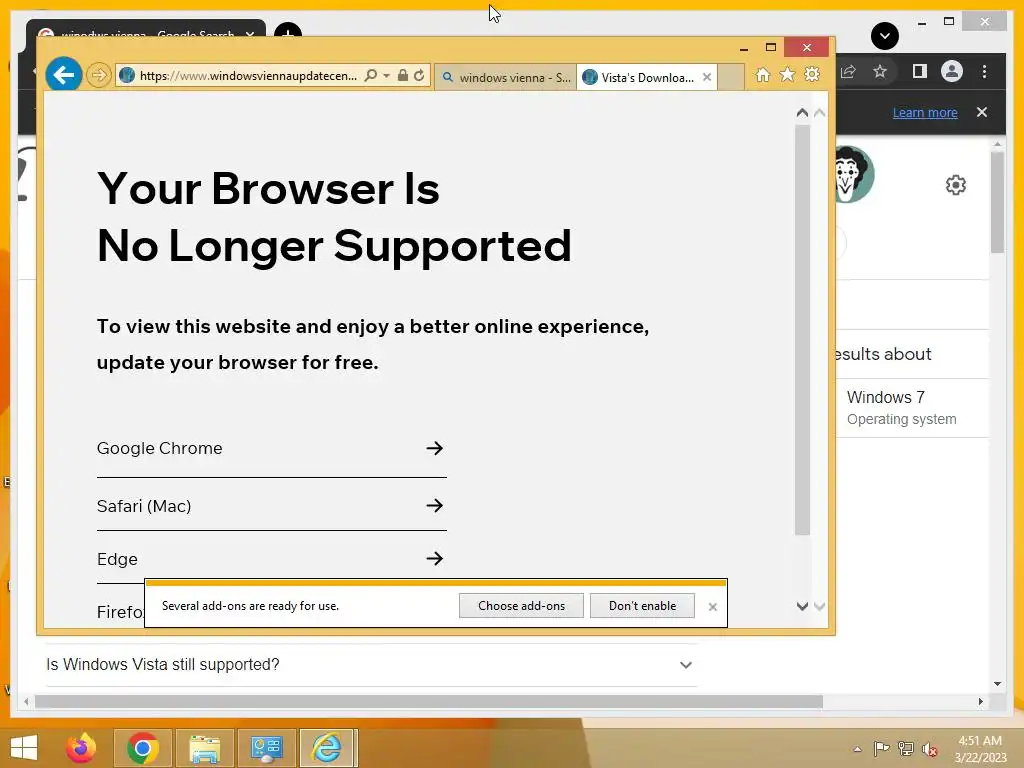Click the Don't enable button

(x=642, y=606)
